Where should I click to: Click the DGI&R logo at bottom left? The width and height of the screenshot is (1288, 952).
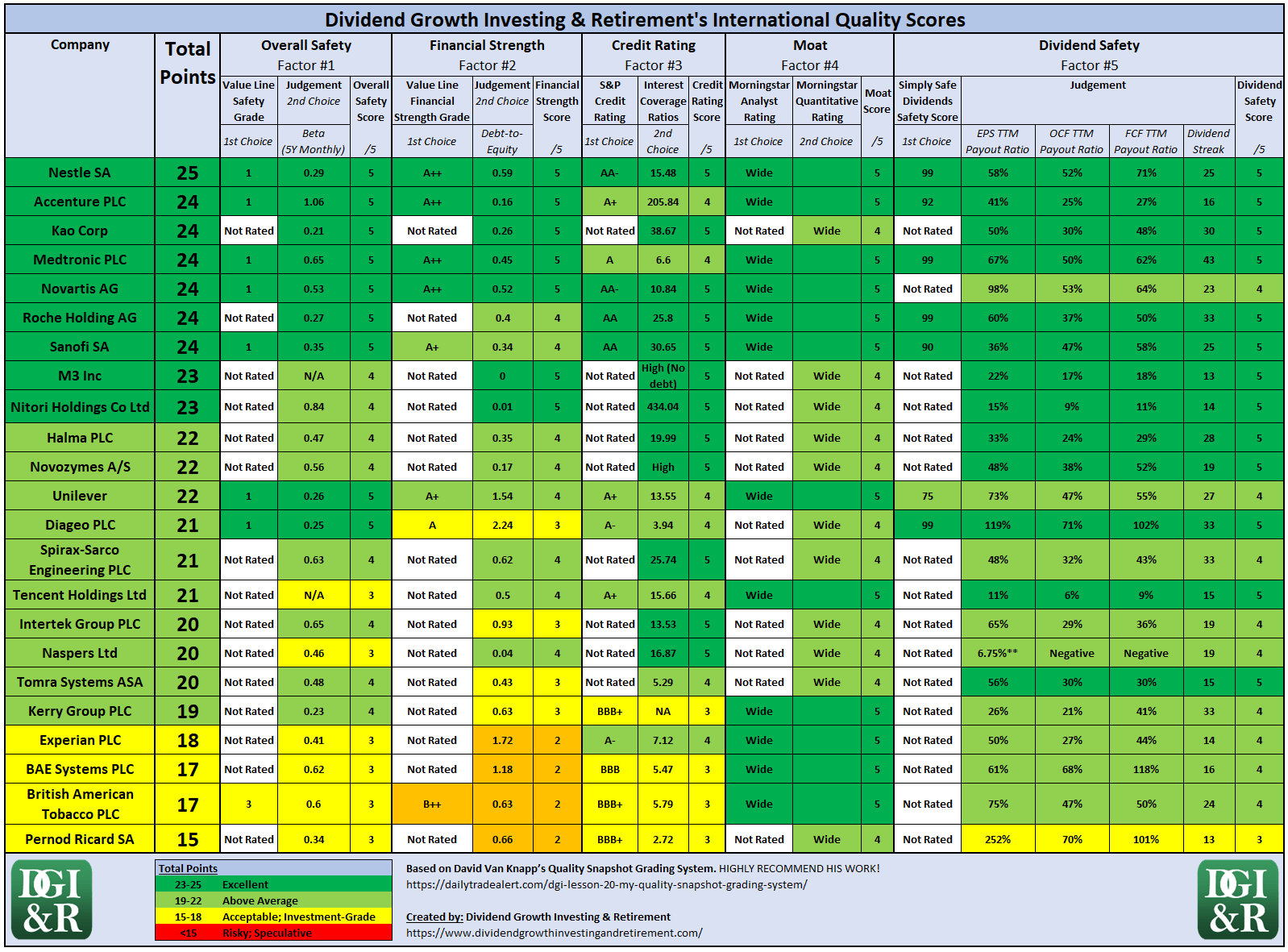[x=52, y=900]
